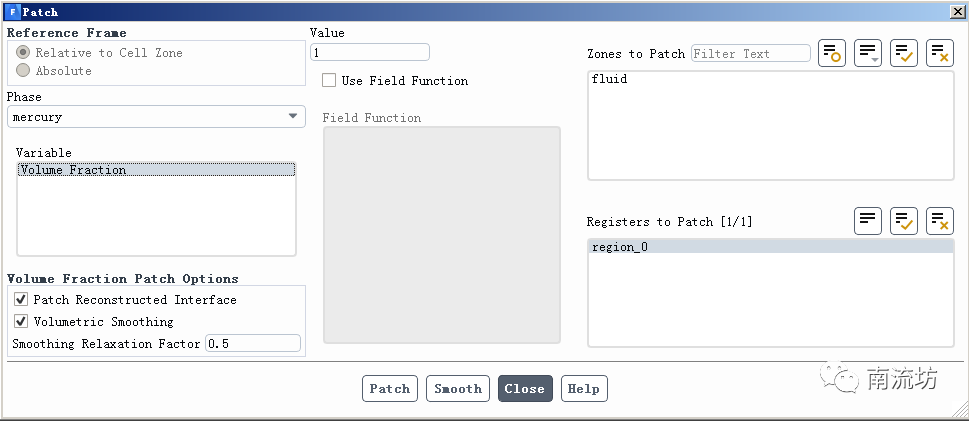Click the Patch dialog title bar icon
The width and height of the screenshot is (969, 421).
click(12, 12)
